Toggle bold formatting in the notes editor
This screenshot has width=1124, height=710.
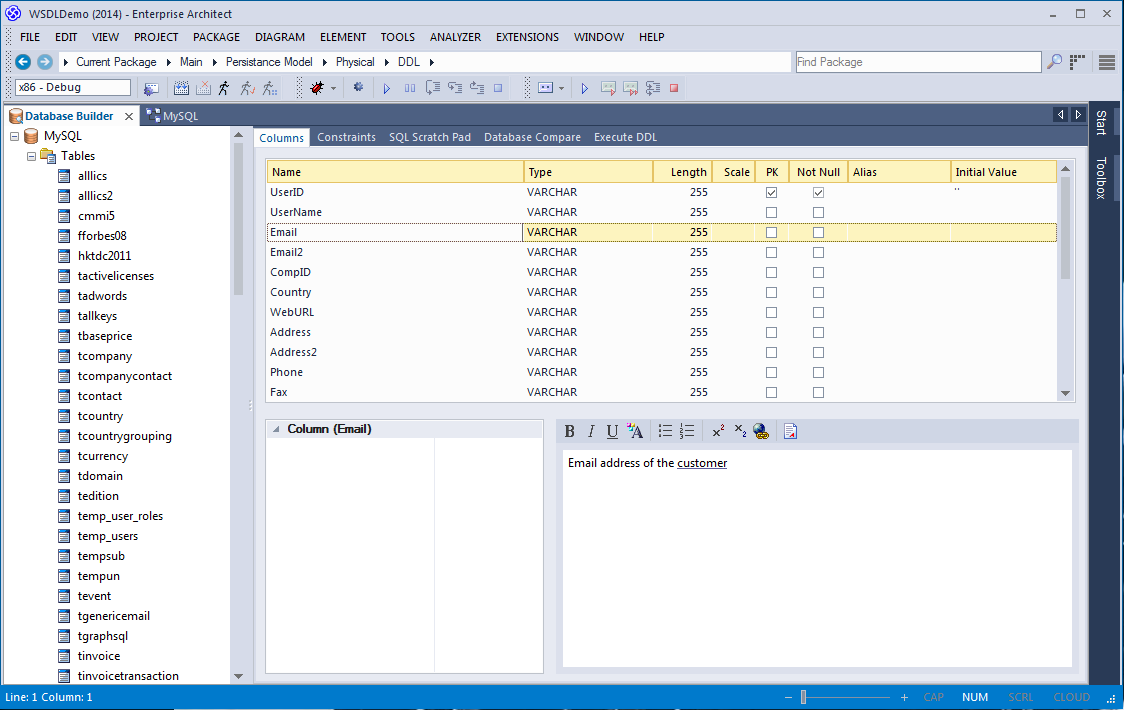coord(569,431)
